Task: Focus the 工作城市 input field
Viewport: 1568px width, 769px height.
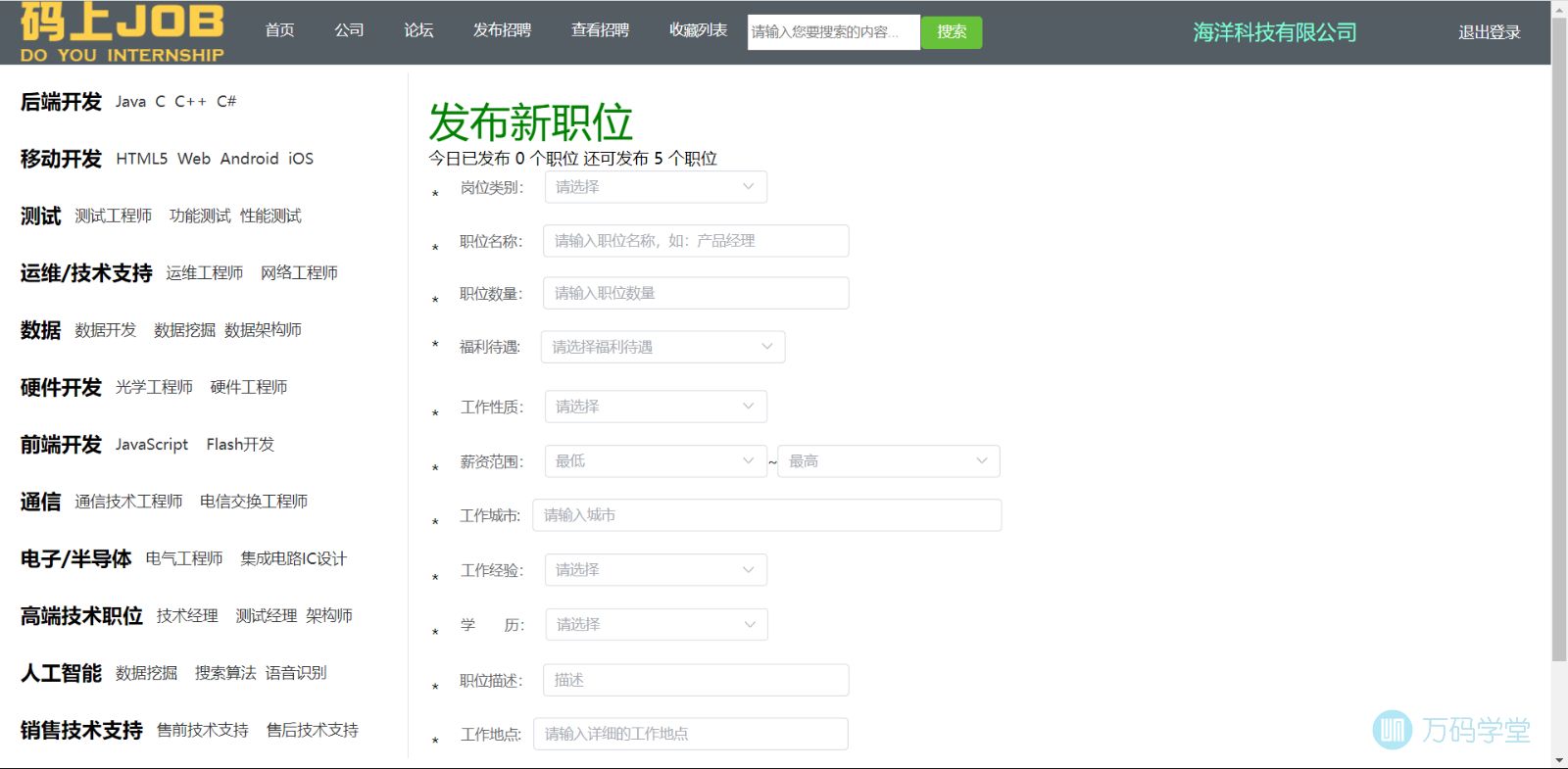Action: 767,515
